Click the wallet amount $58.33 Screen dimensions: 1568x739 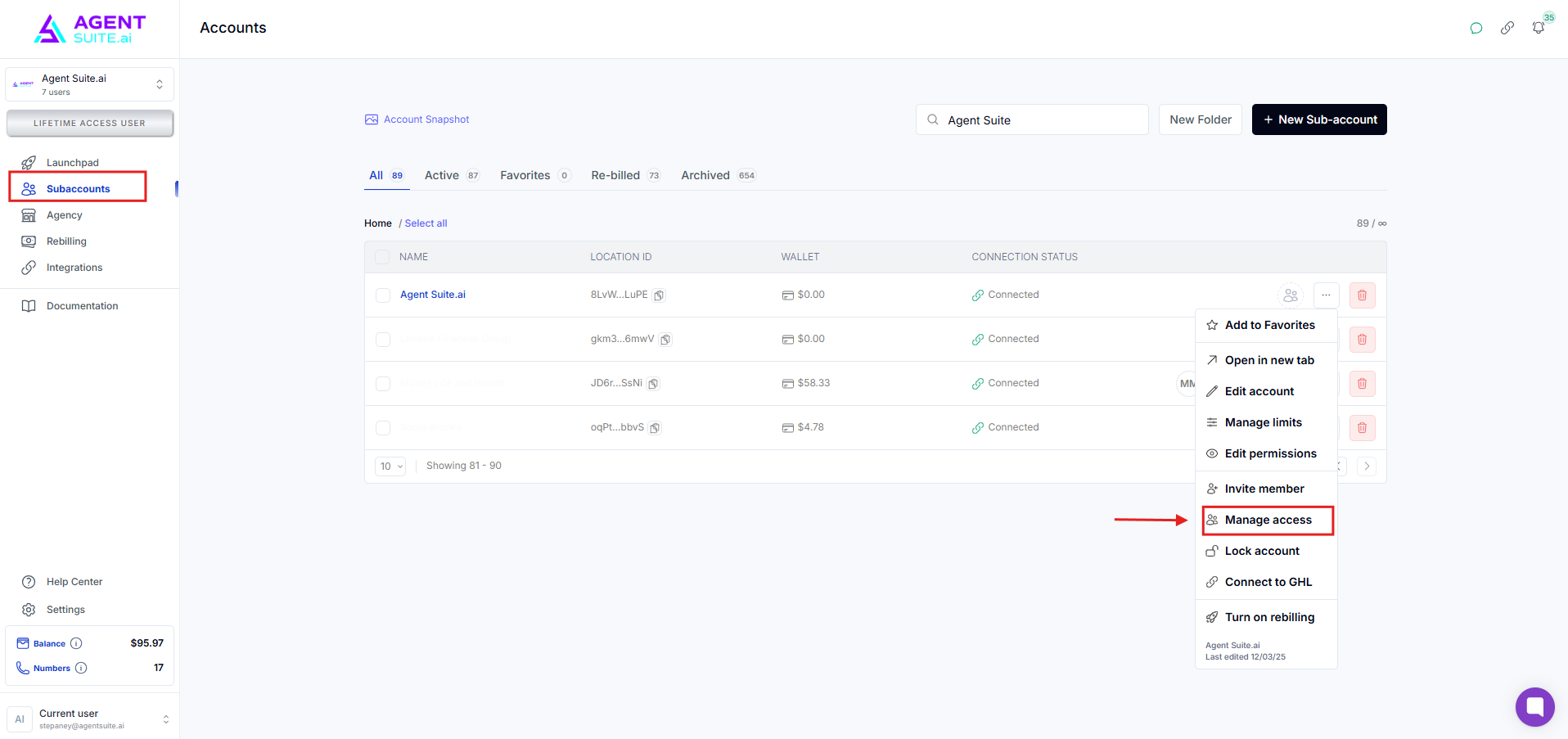coord(813,383)
